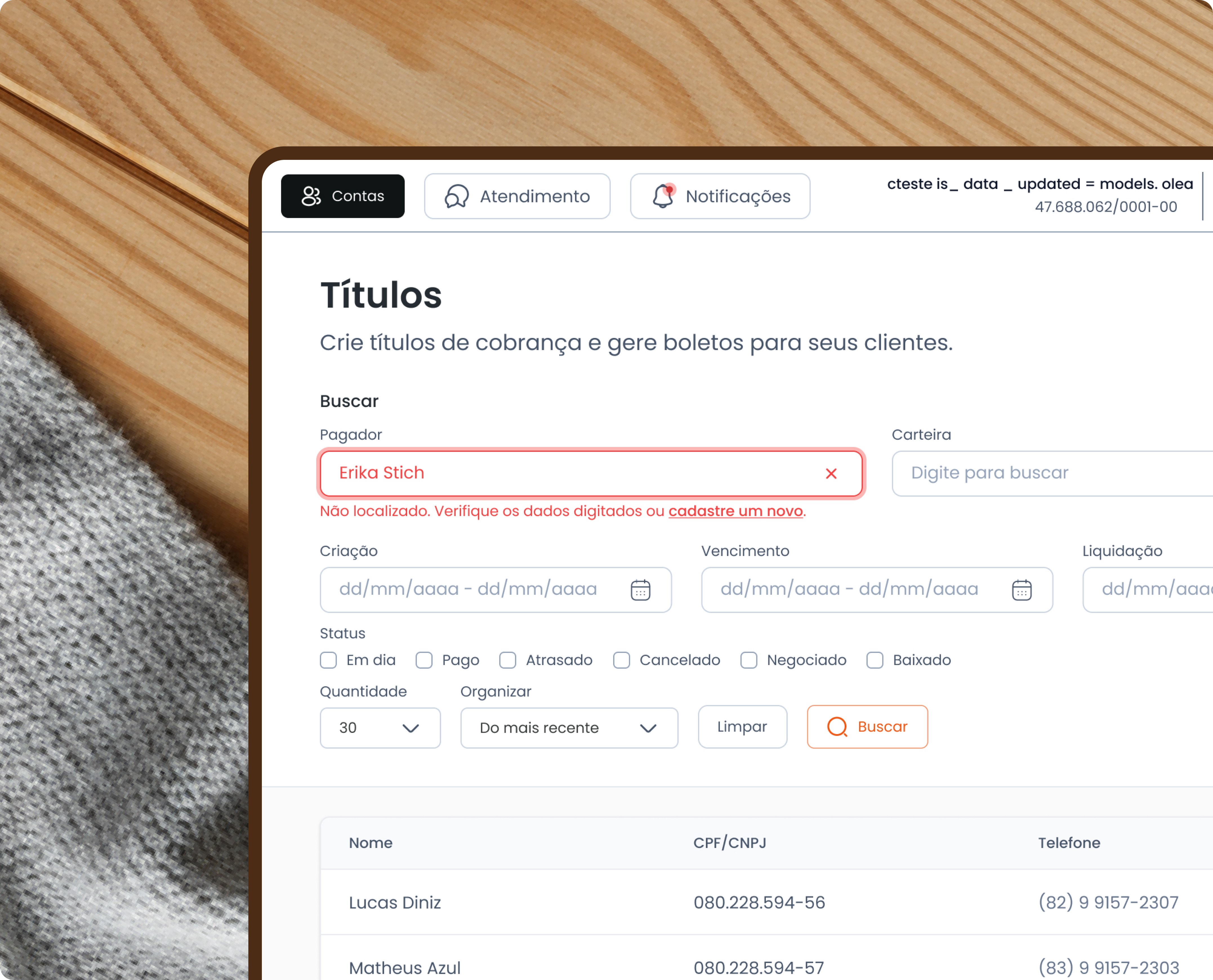Viewport: 1213px width, 980px height.
Task: Open the Criação calendar picker icon
Action: pos(640,590)
